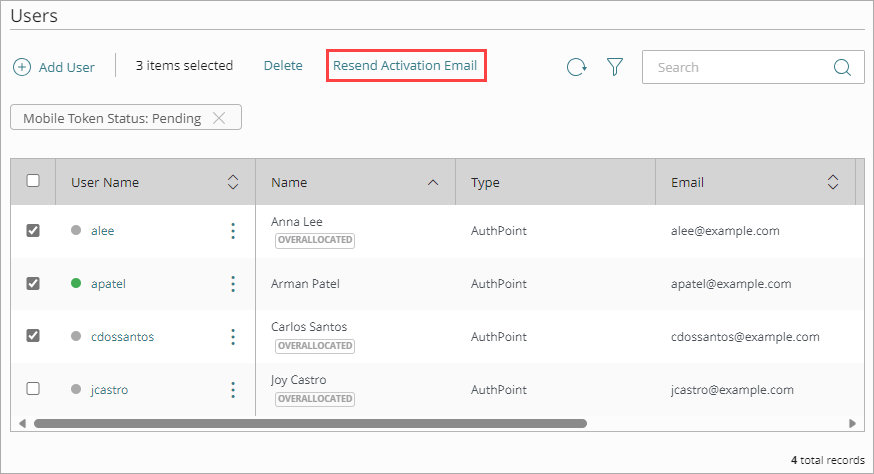Uncheck the checkbox for alee
This screenshot has height=474, width=874.
coord(33,231)
